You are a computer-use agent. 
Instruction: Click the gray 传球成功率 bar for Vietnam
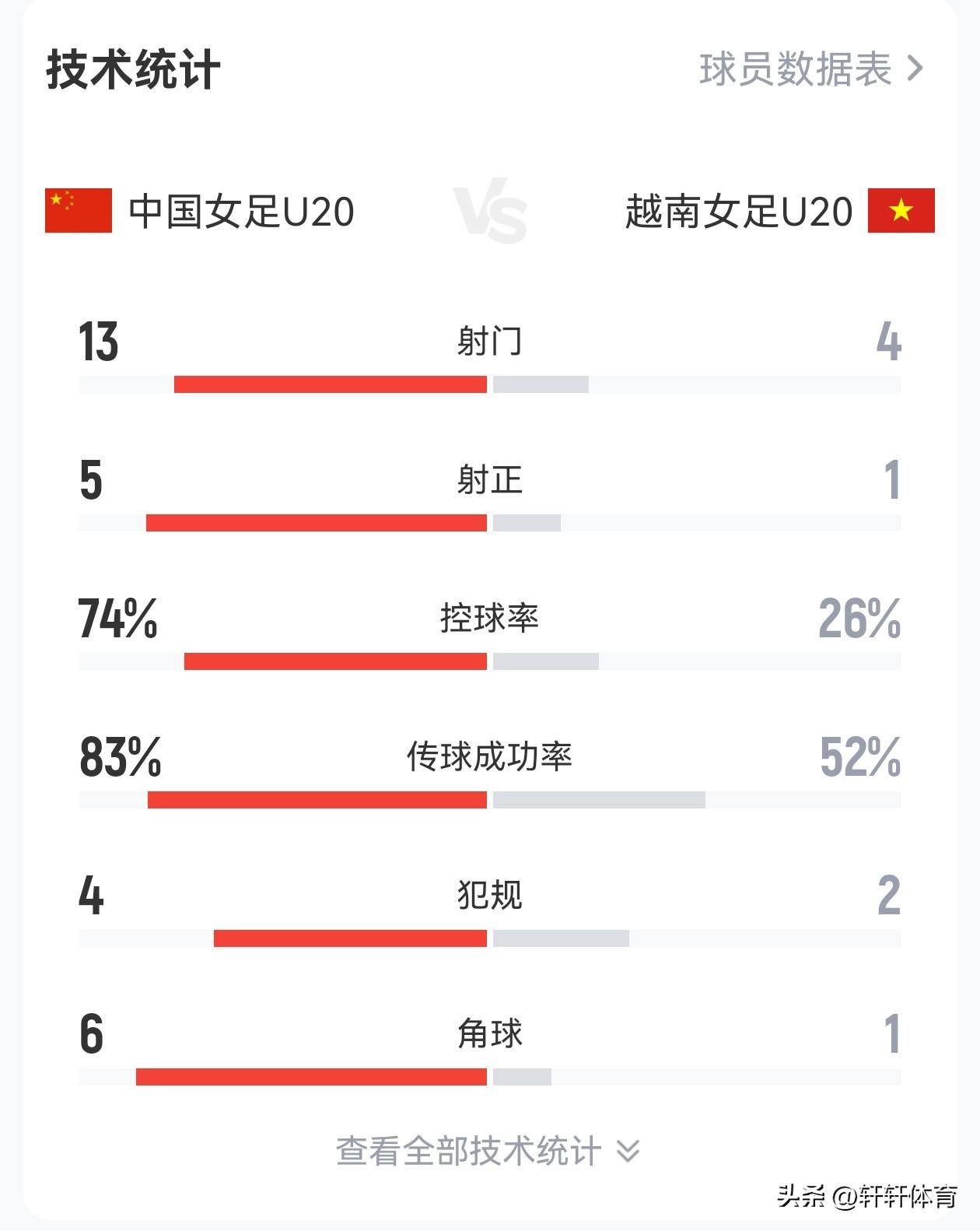click(x=599, y=800)
